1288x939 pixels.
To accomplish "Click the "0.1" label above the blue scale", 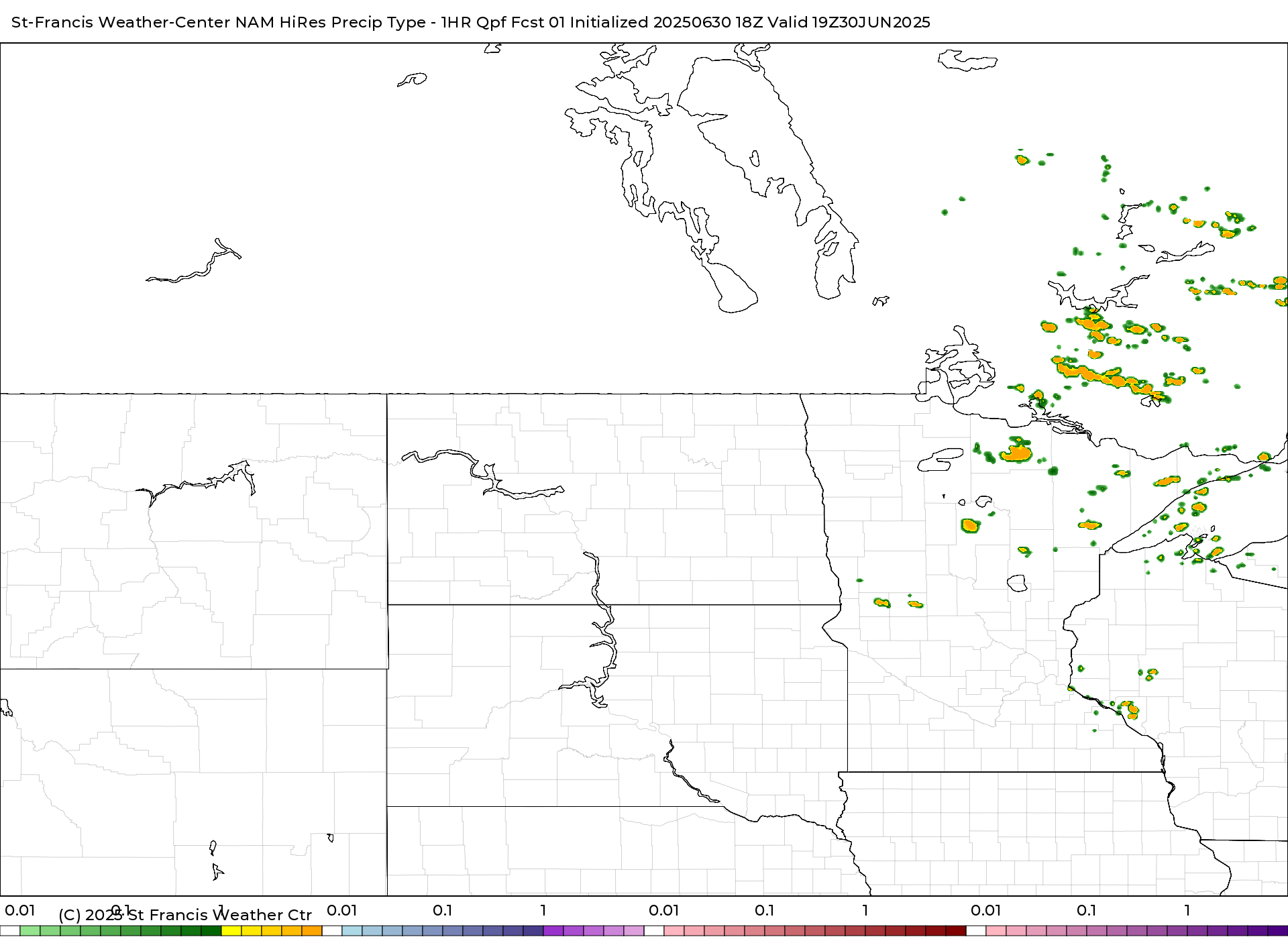I will coord(443,910).
